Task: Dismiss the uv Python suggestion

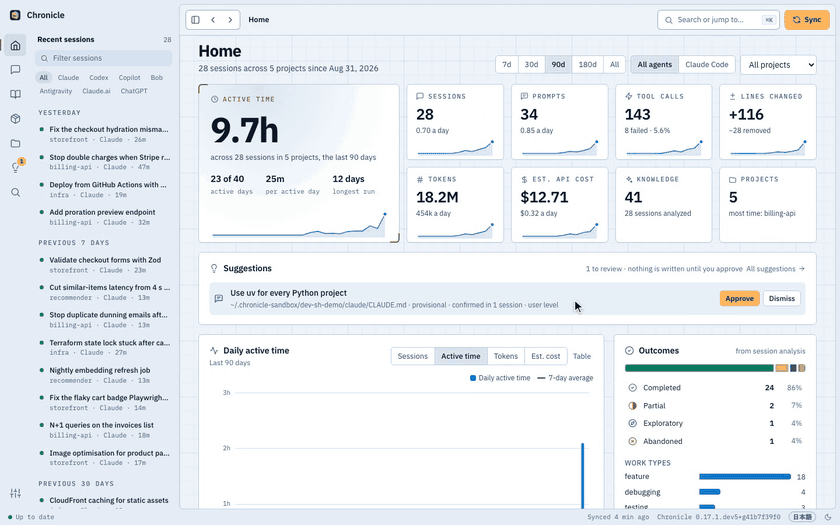Action: click(x=782, y=298)
